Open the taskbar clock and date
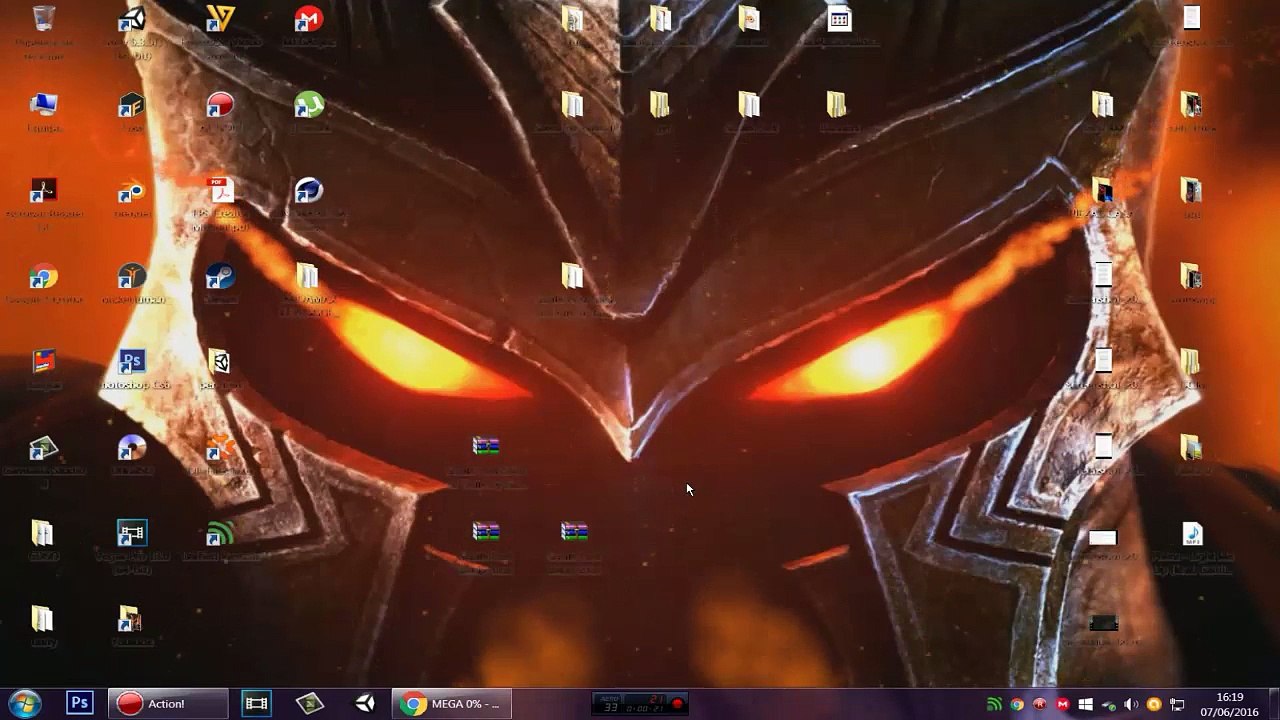Viewport: 1280px width, 720px height. click(x=1230, y=704)
